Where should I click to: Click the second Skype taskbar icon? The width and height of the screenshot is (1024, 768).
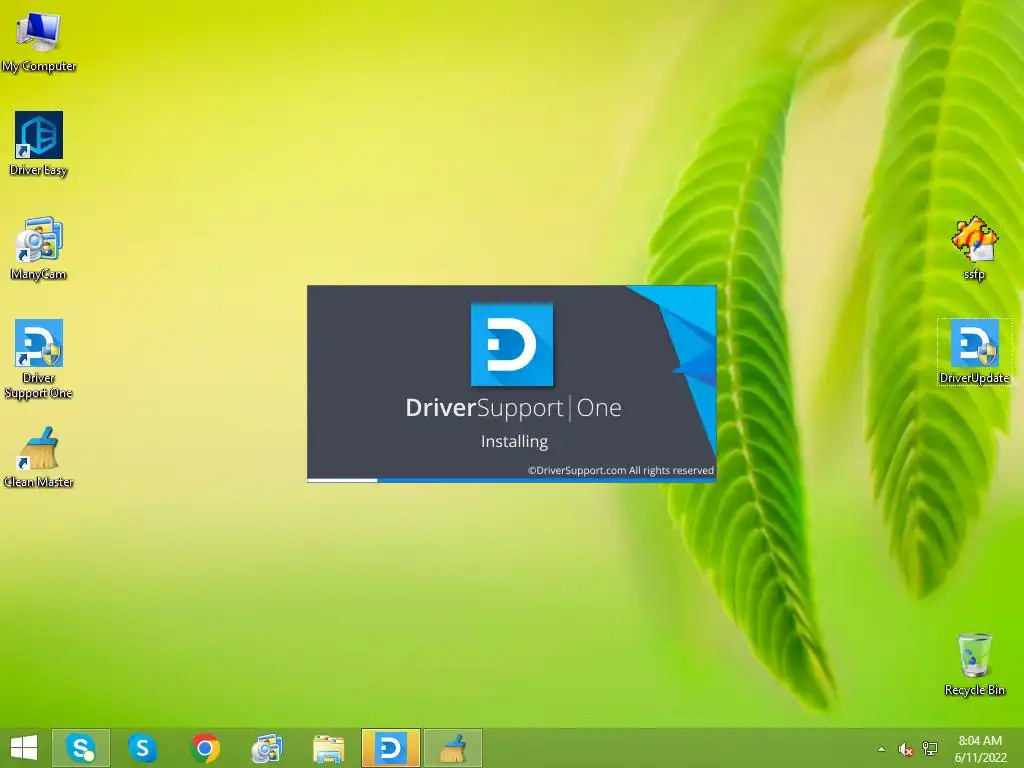tap(142, 748)
